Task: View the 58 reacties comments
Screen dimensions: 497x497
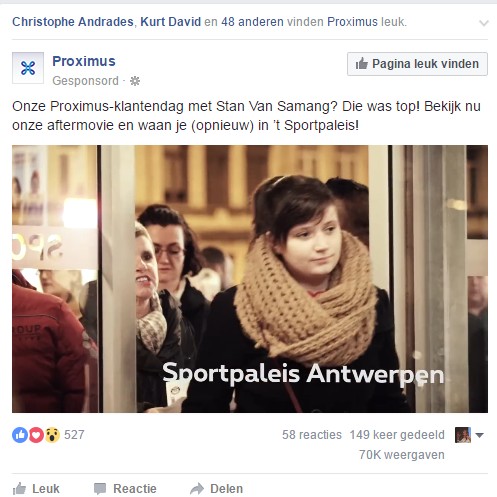Action: (312, 435)
